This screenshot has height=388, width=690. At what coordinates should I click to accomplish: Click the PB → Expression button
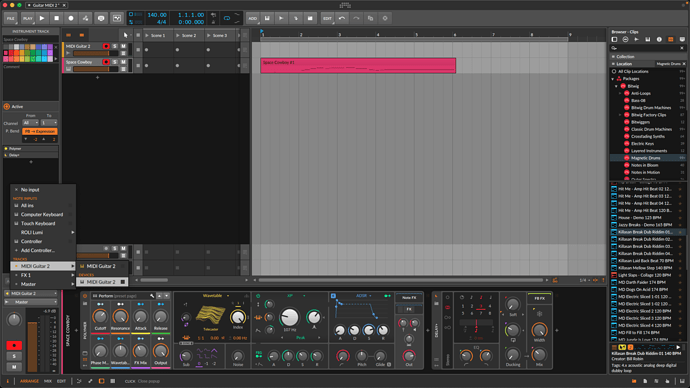coord(40,131)
